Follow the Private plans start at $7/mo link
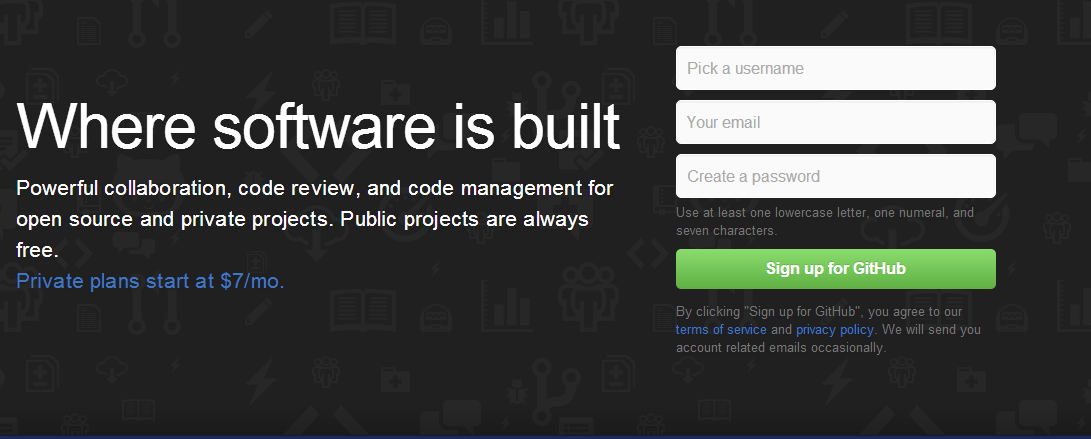Viewport: 1091px width, 439px height. tap(150, 281)
